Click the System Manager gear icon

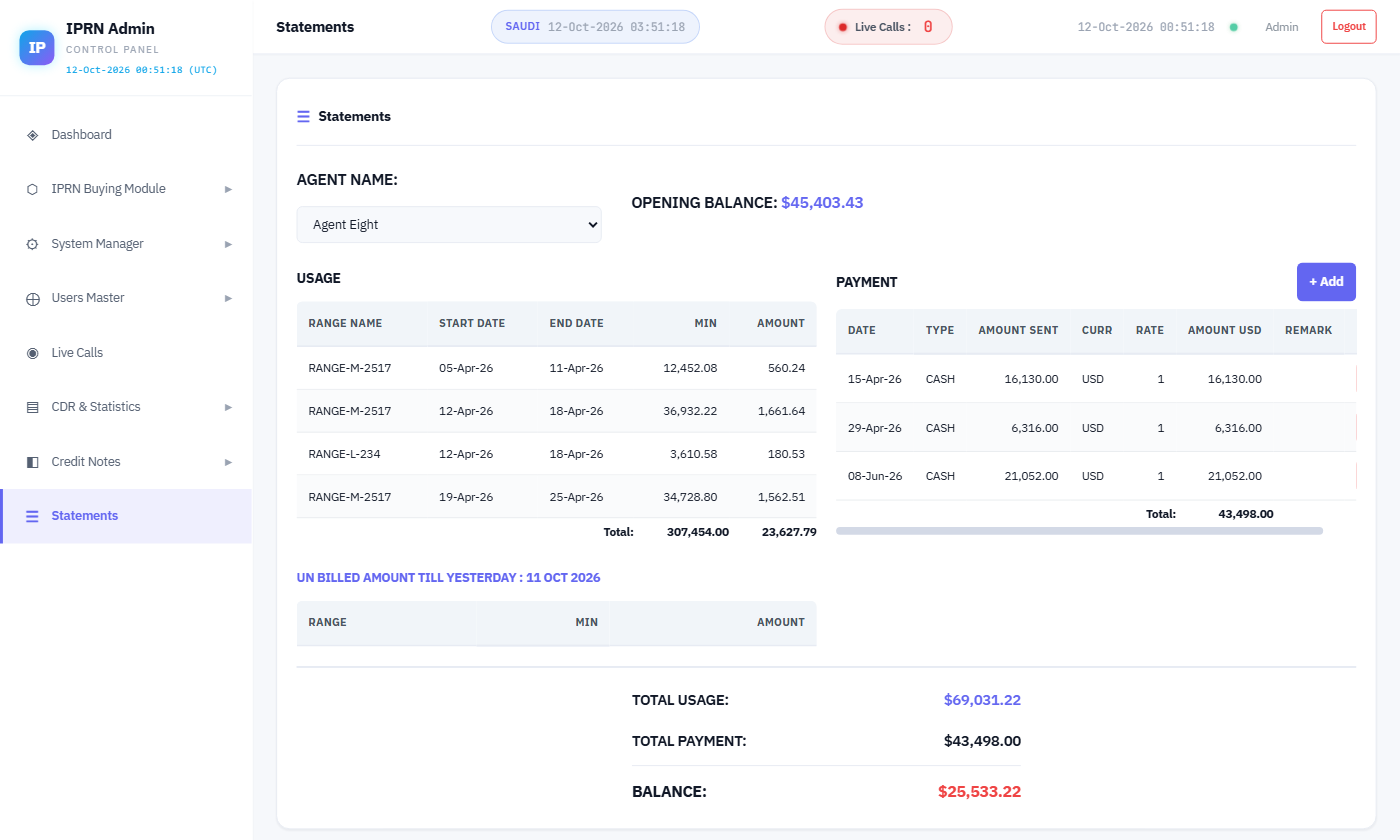coord(32,244)
